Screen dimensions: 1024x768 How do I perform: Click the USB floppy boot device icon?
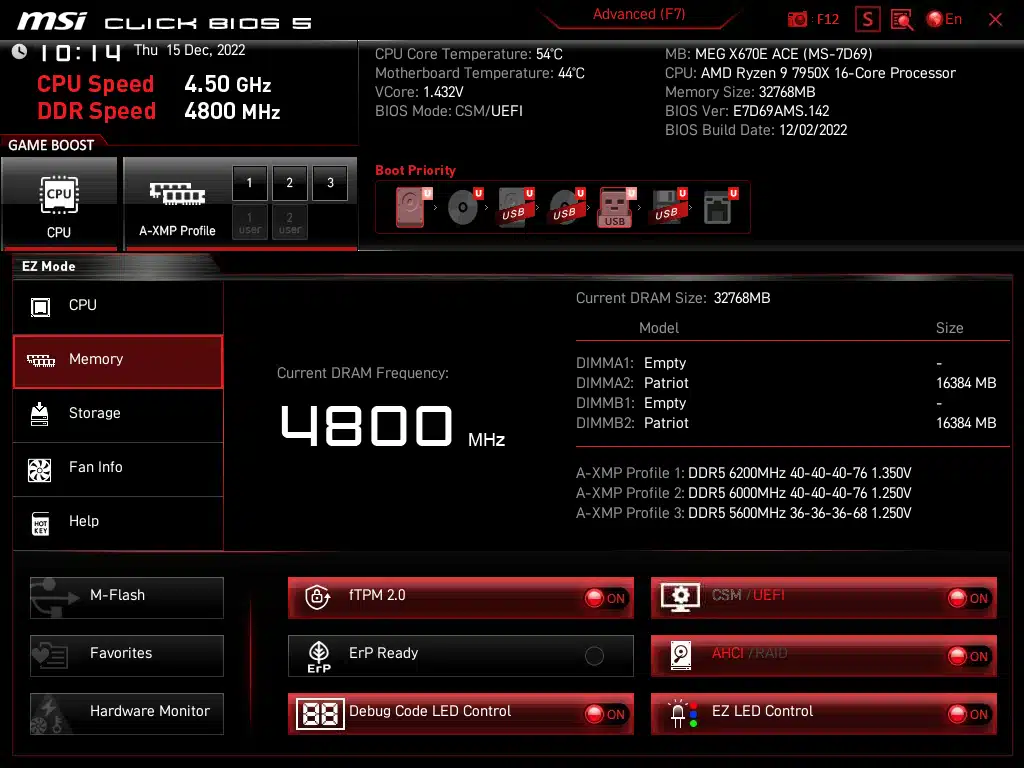669,207
